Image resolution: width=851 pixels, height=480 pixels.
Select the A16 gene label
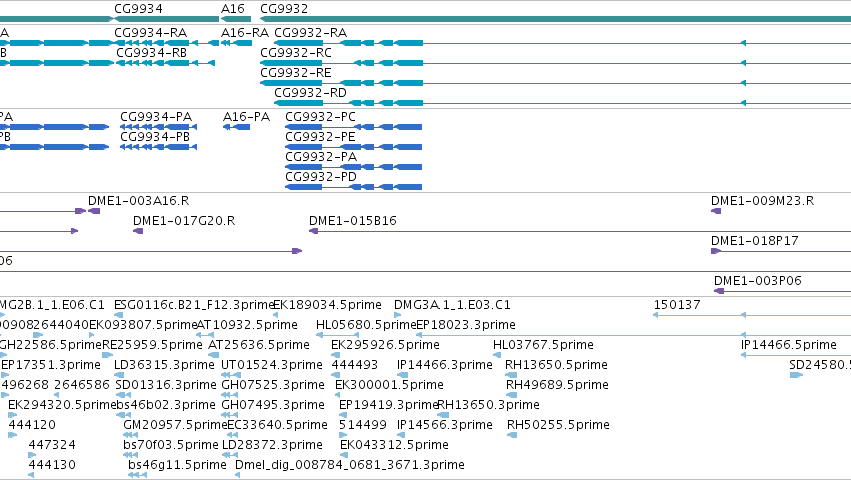click(x=233, y=9)
